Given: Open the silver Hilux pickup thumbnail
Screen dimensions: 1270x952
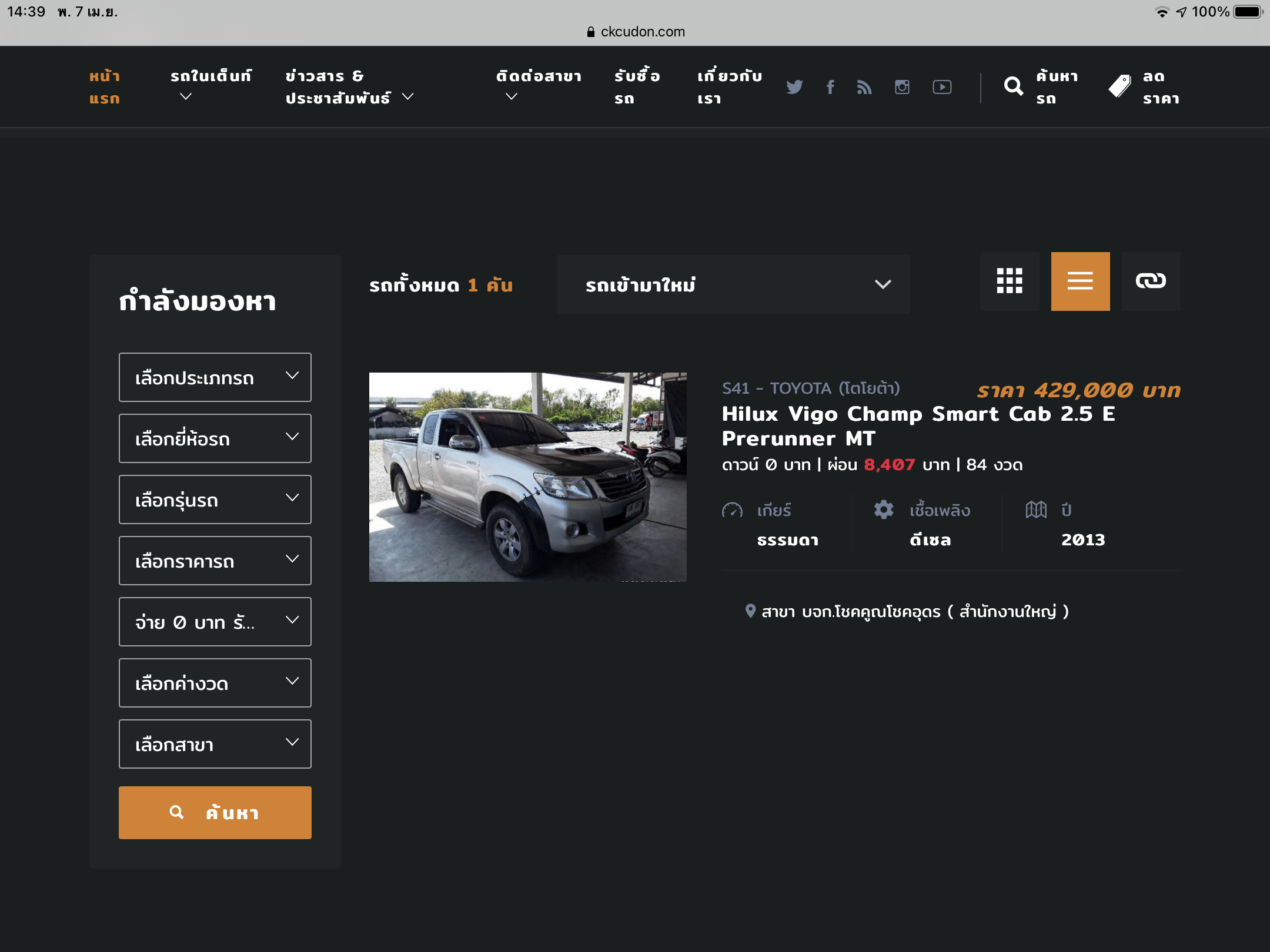Looking at the screenshot, I should click(x=528, y=477).
